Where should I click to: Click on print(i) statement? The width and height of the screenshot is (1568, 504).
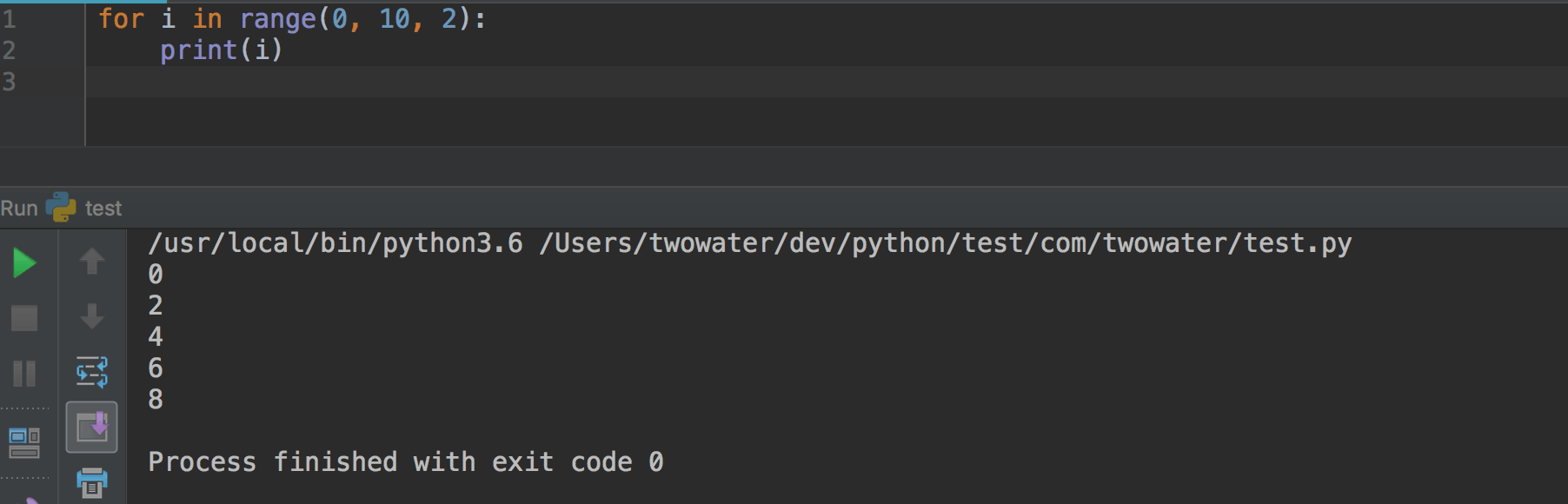(221, 50)
